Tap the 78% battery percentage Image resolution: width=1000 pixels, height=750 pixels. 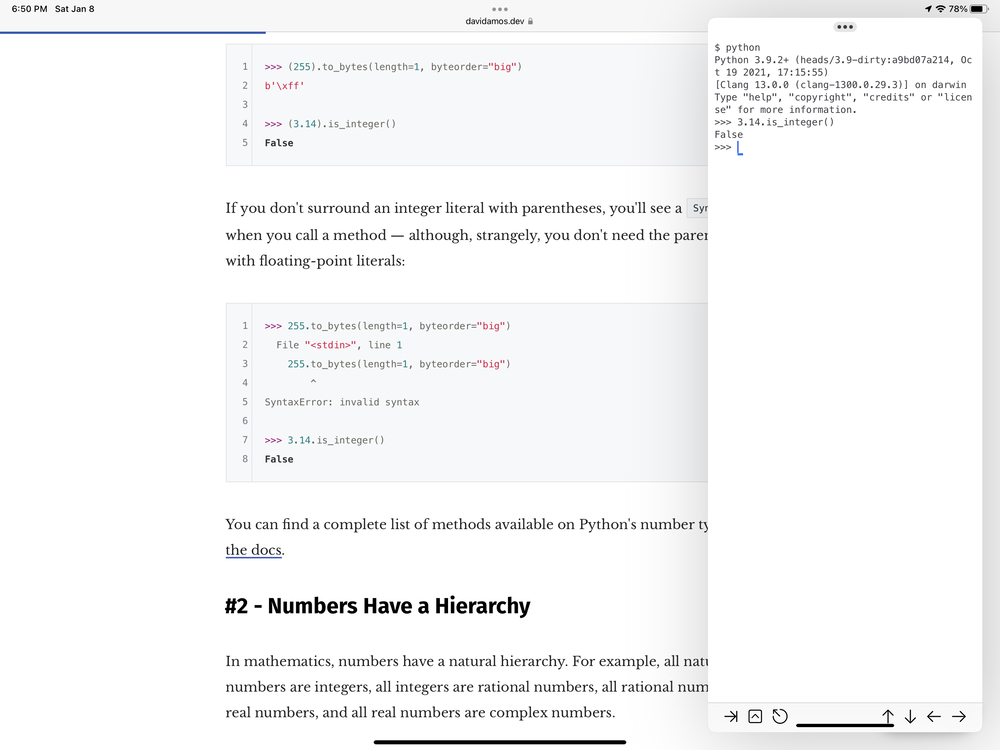[958, 9]
